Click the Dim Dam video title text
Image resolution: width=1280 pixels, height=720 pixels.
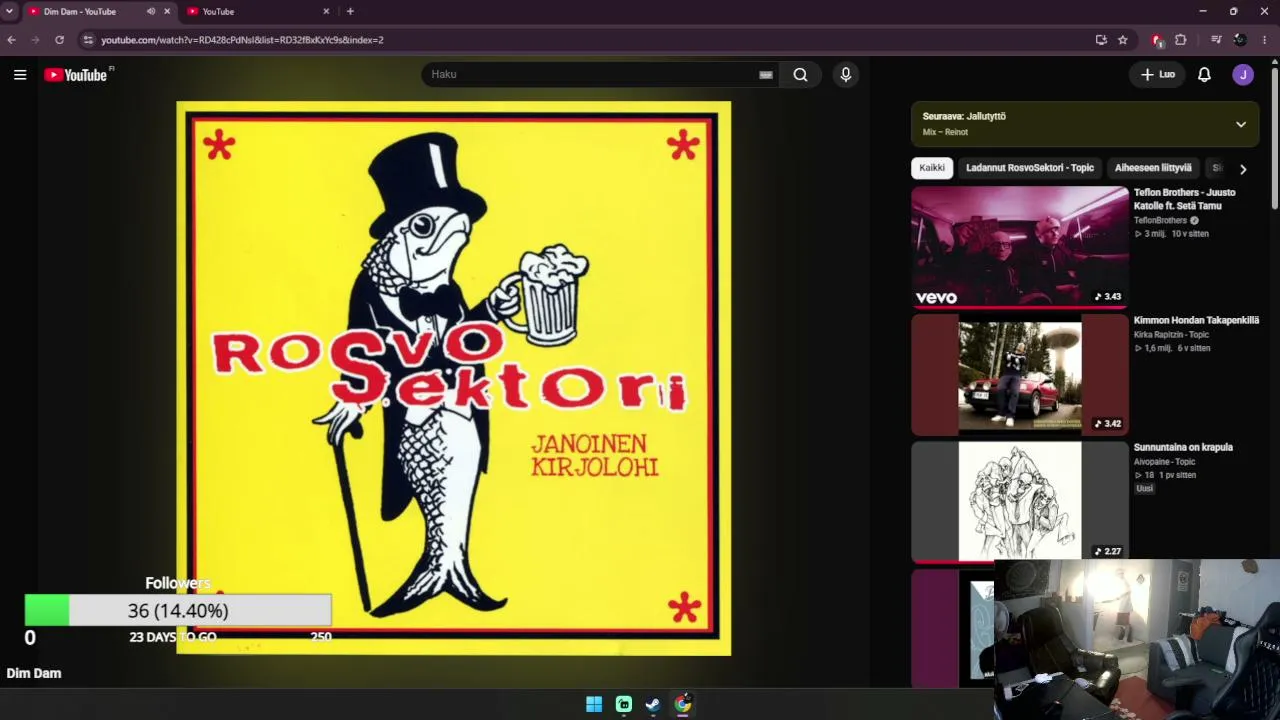point(34,674)
